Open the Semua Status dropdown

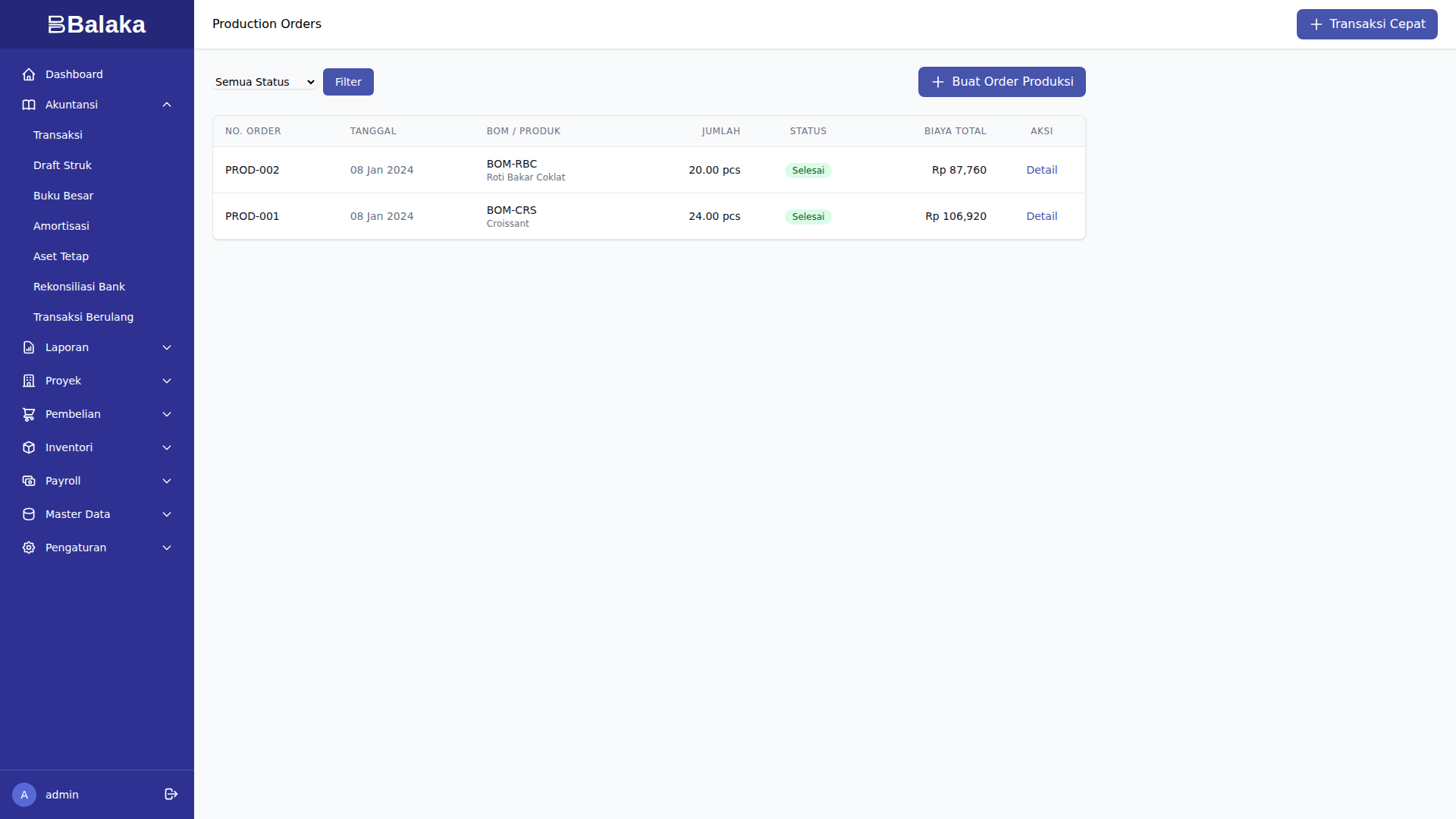[265, 82]
